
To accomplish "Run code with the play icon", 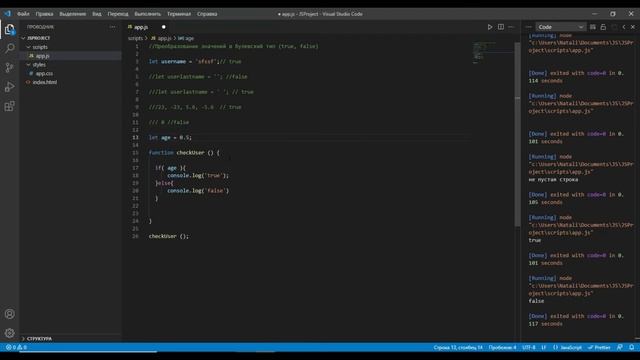I will (x=490, y=27).
